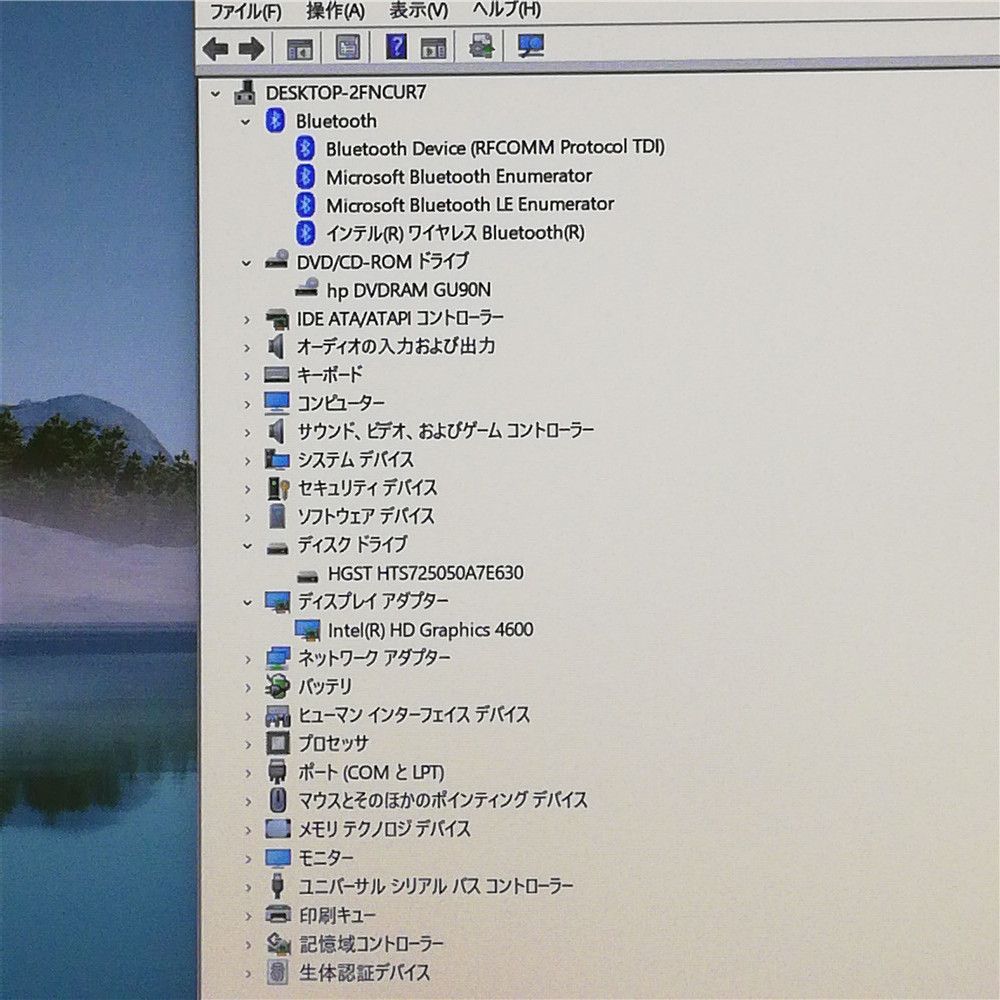The image size is (1000, 1000).
Task: Expand the プロセッサ category
Action: point(247,744)
